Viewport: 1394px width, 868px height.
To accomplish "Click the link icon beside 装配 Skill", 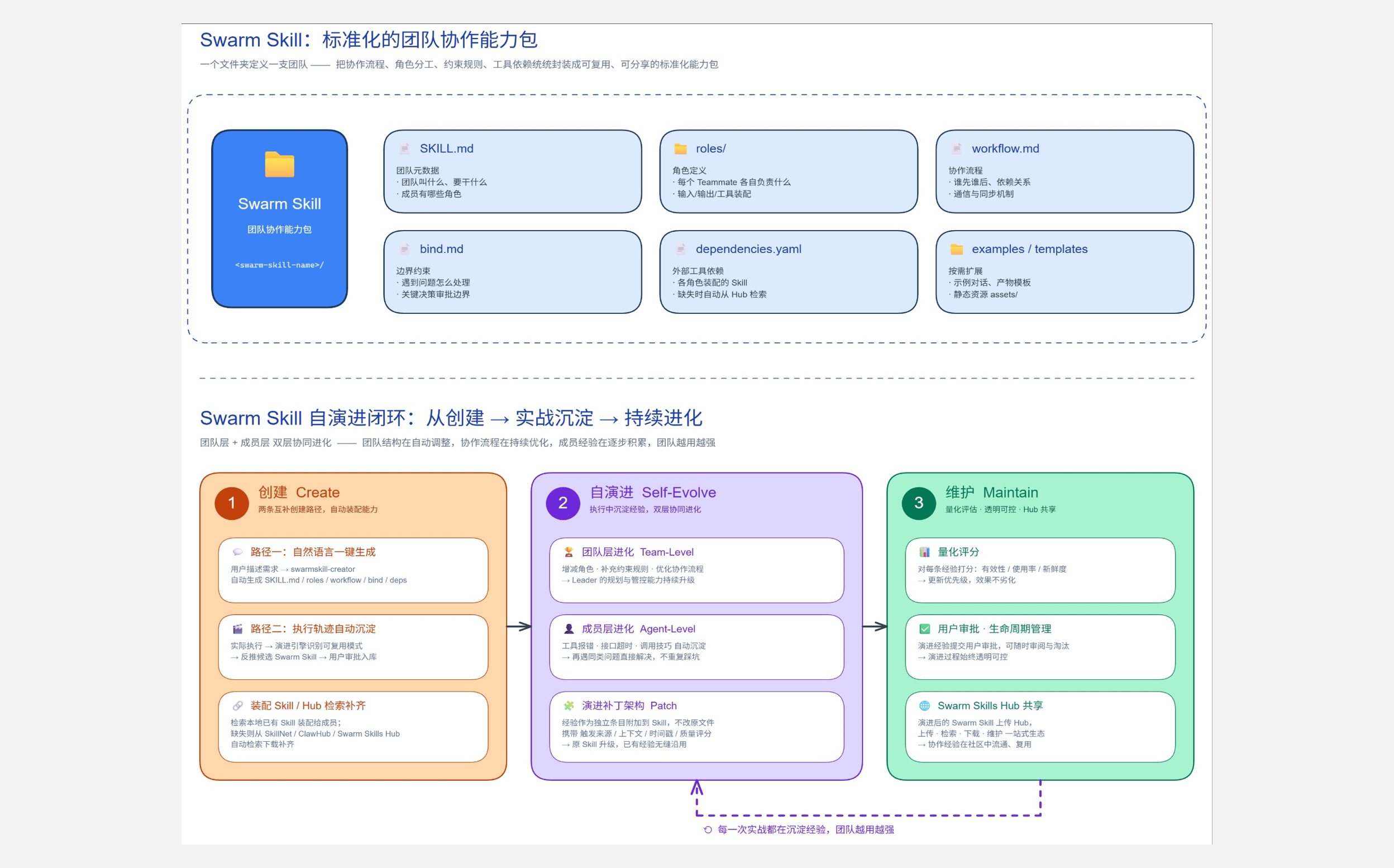I will 237,705.
